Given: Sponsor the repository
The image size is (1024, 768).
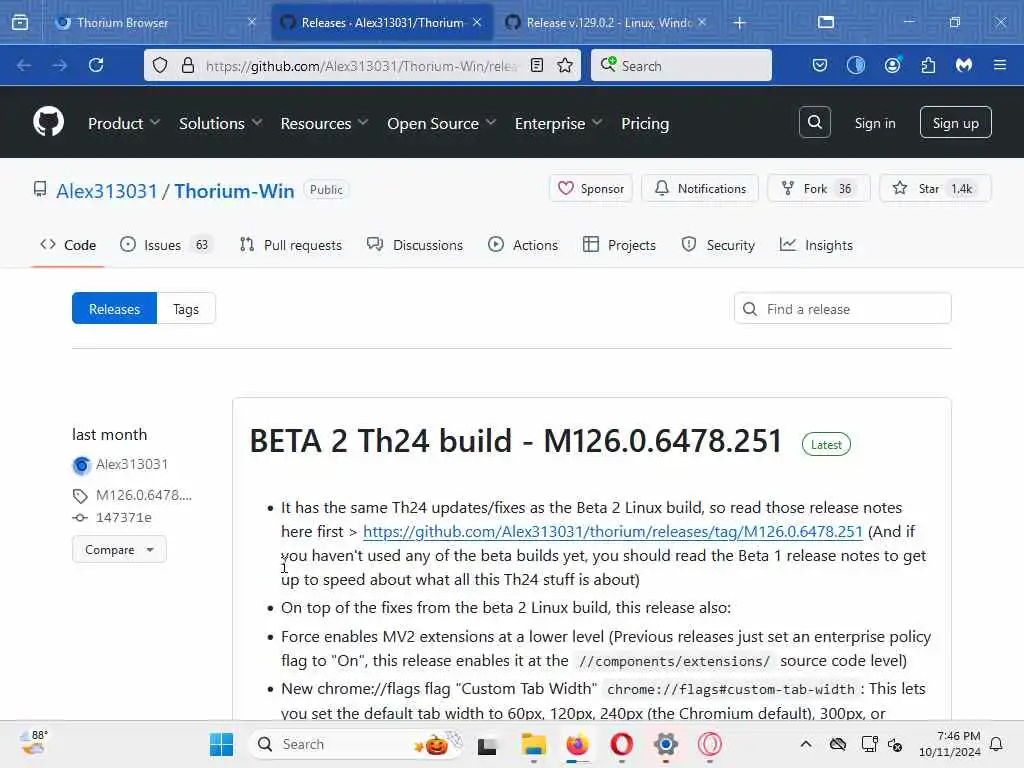Looking at the screenshot, I should pyautogui.click(x=591, y=188).
